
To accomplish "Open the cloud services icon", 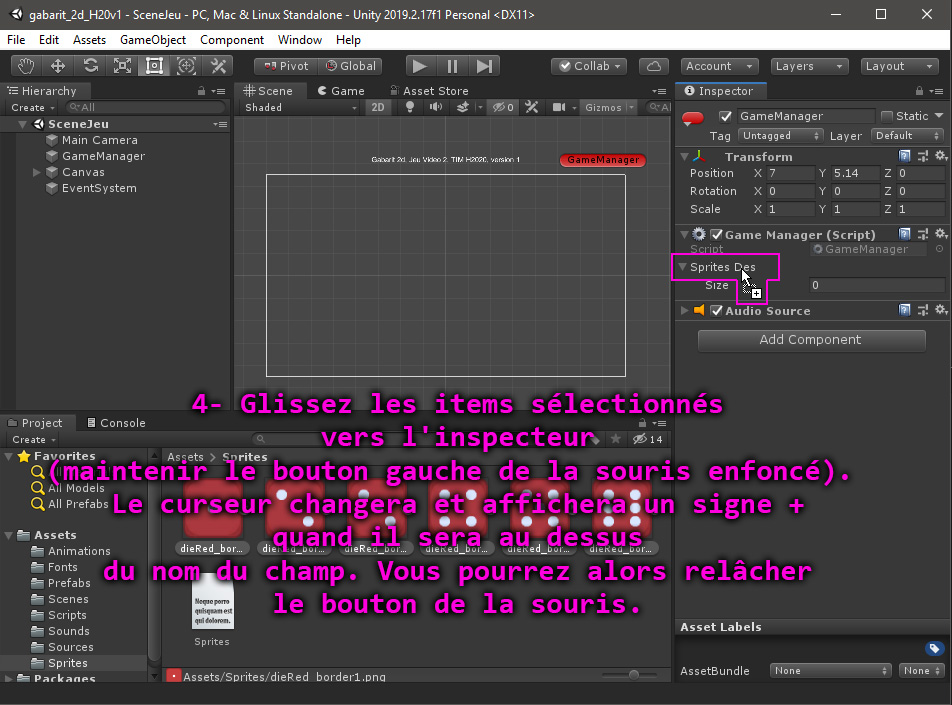I will click(x=653, y=66).
